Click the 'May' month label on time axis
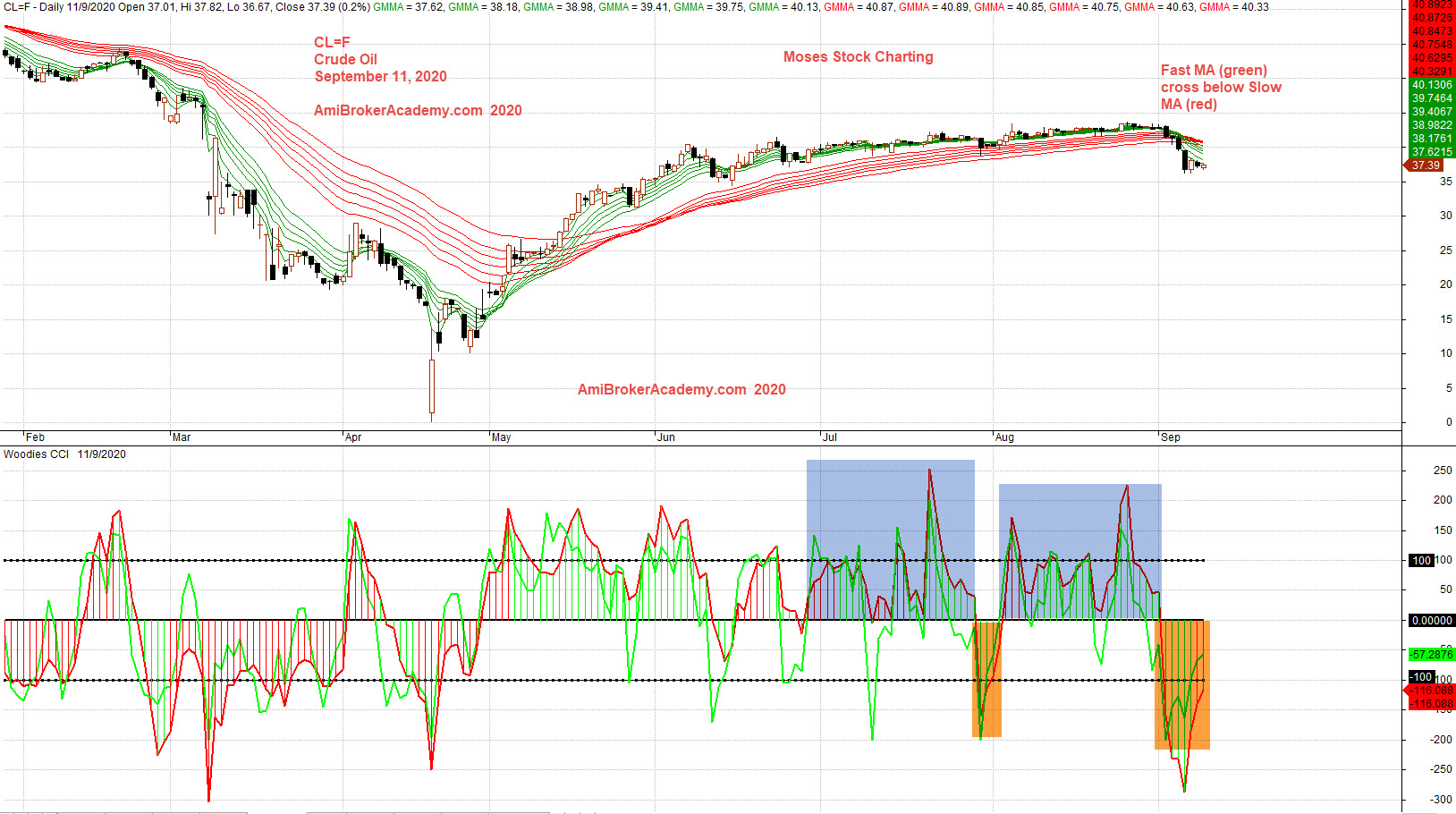The height and width of the screenshot is (814, 1456). pos(501,437)
